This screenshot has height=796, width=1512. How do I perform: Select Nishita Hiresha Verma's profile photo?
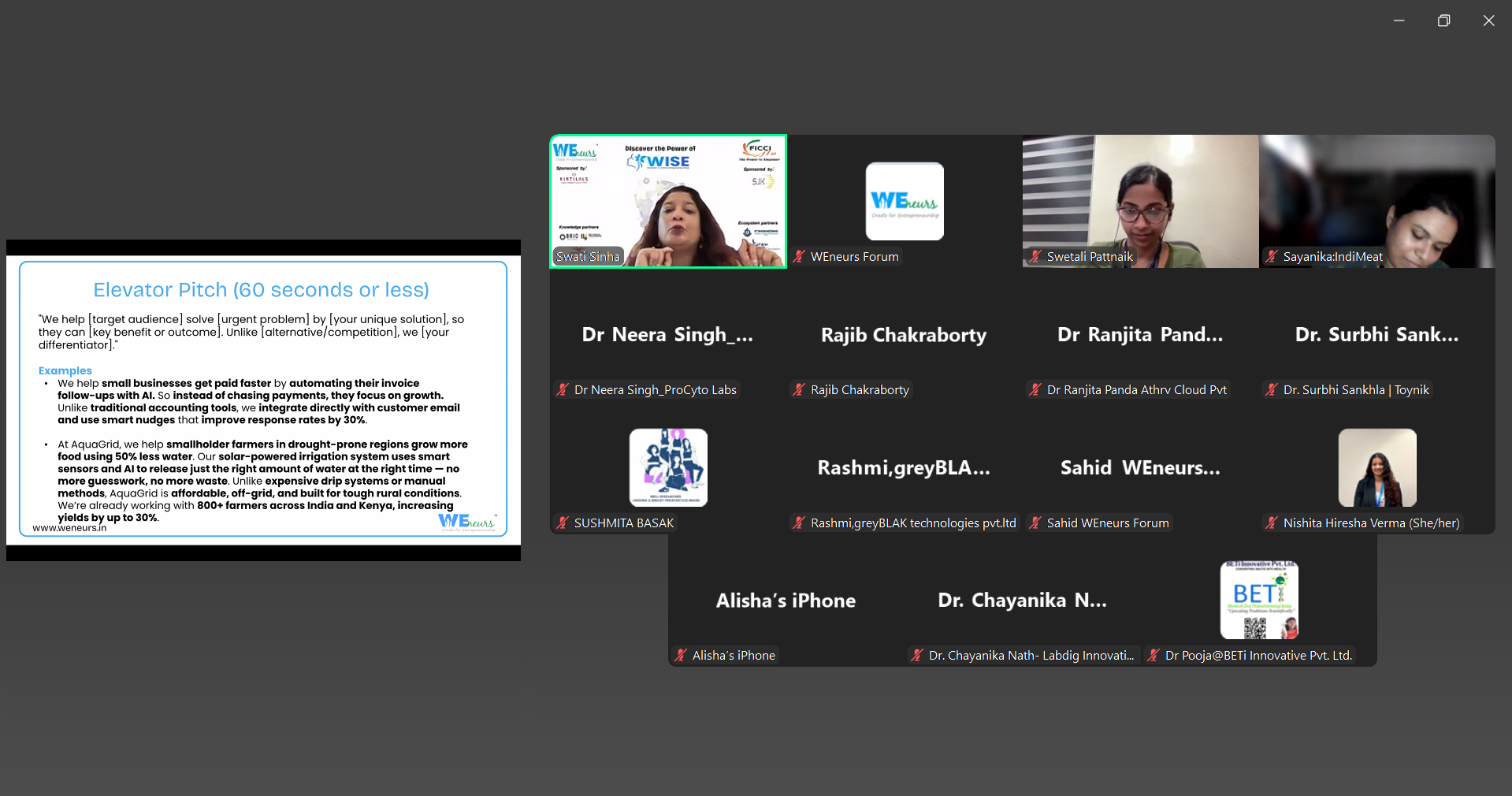[x=1377, y=467]
